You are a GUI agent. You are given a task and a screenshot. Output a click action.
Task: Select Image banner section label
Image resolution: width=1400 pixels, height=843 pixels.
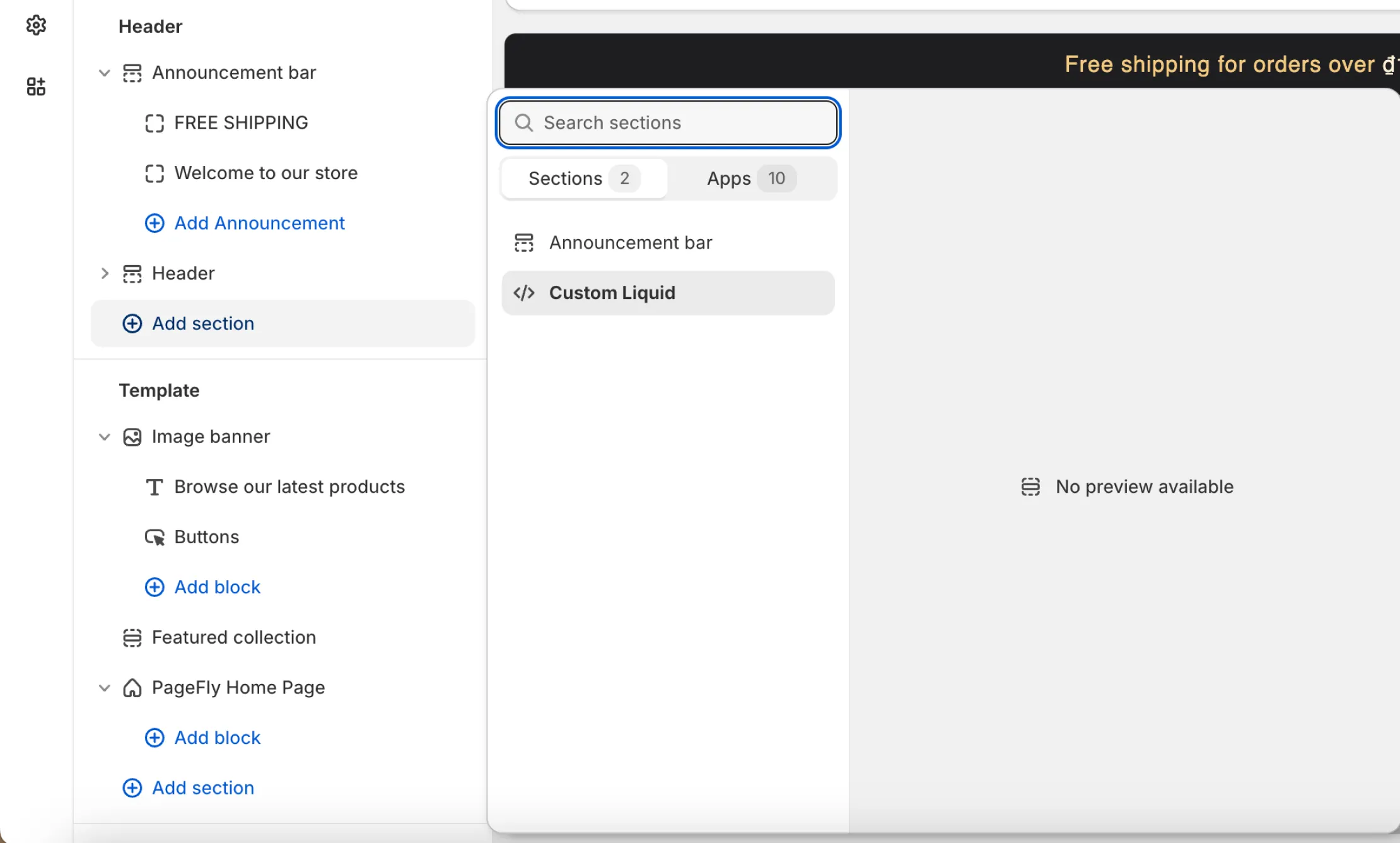pos(211,437)
